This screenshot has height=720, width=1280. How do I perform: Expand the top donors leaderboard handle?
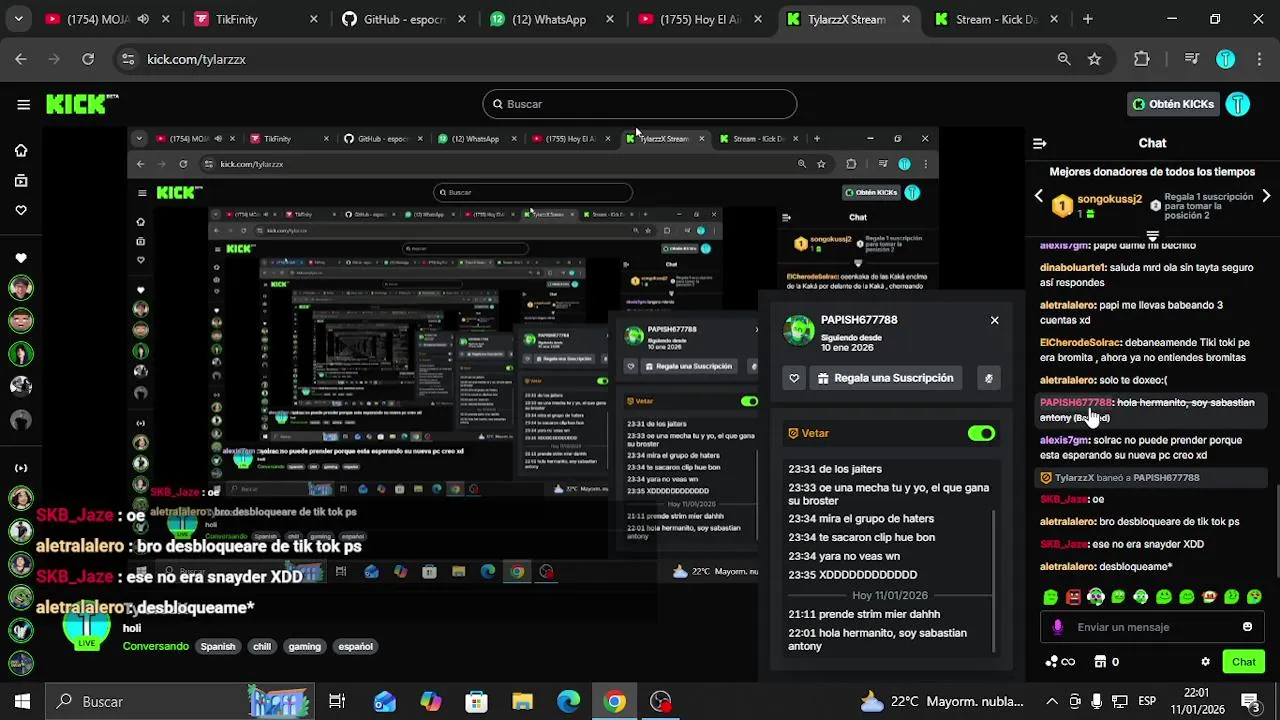click(1152, 236)
